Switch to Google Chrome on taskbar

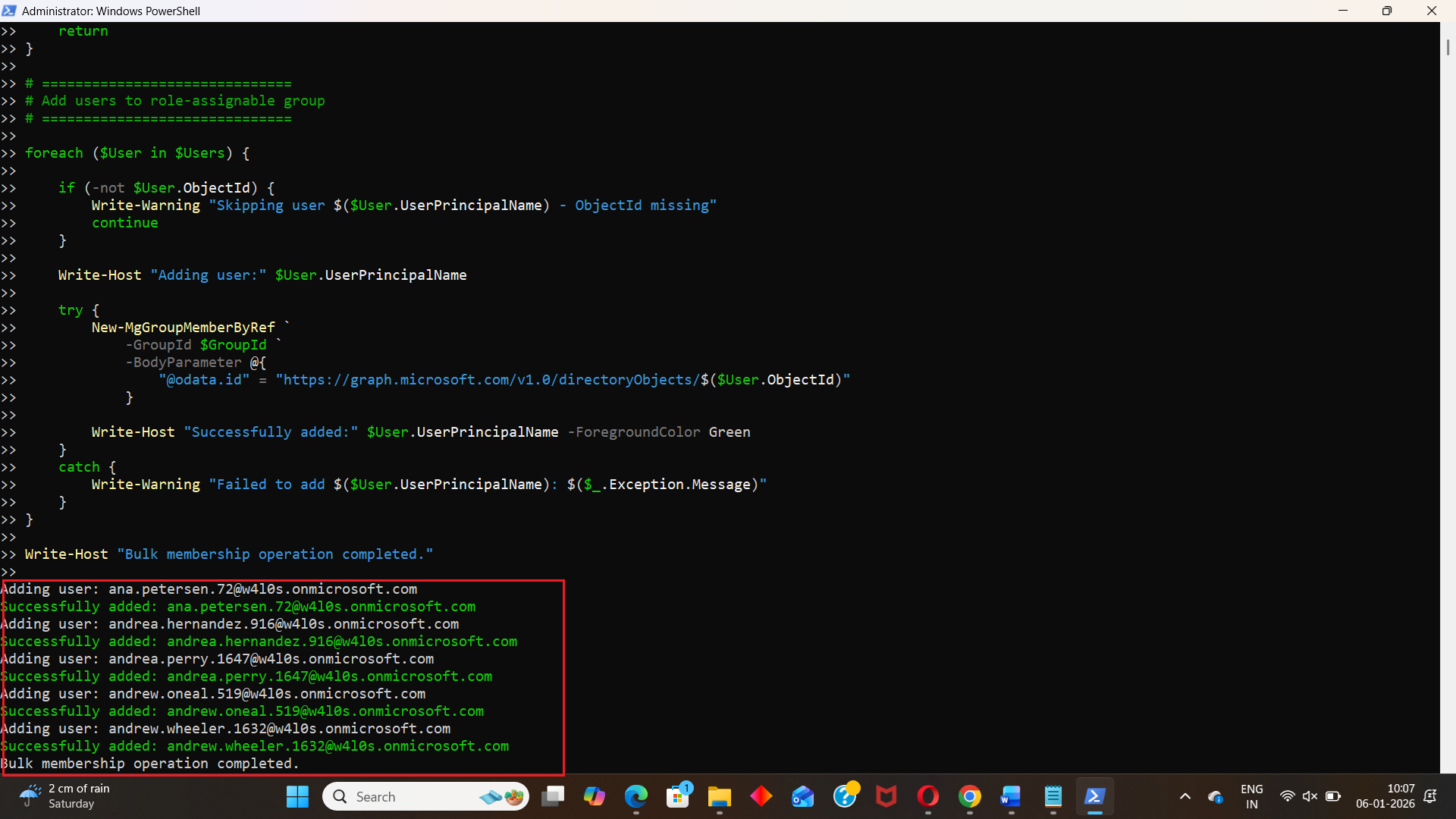point(969,796)
